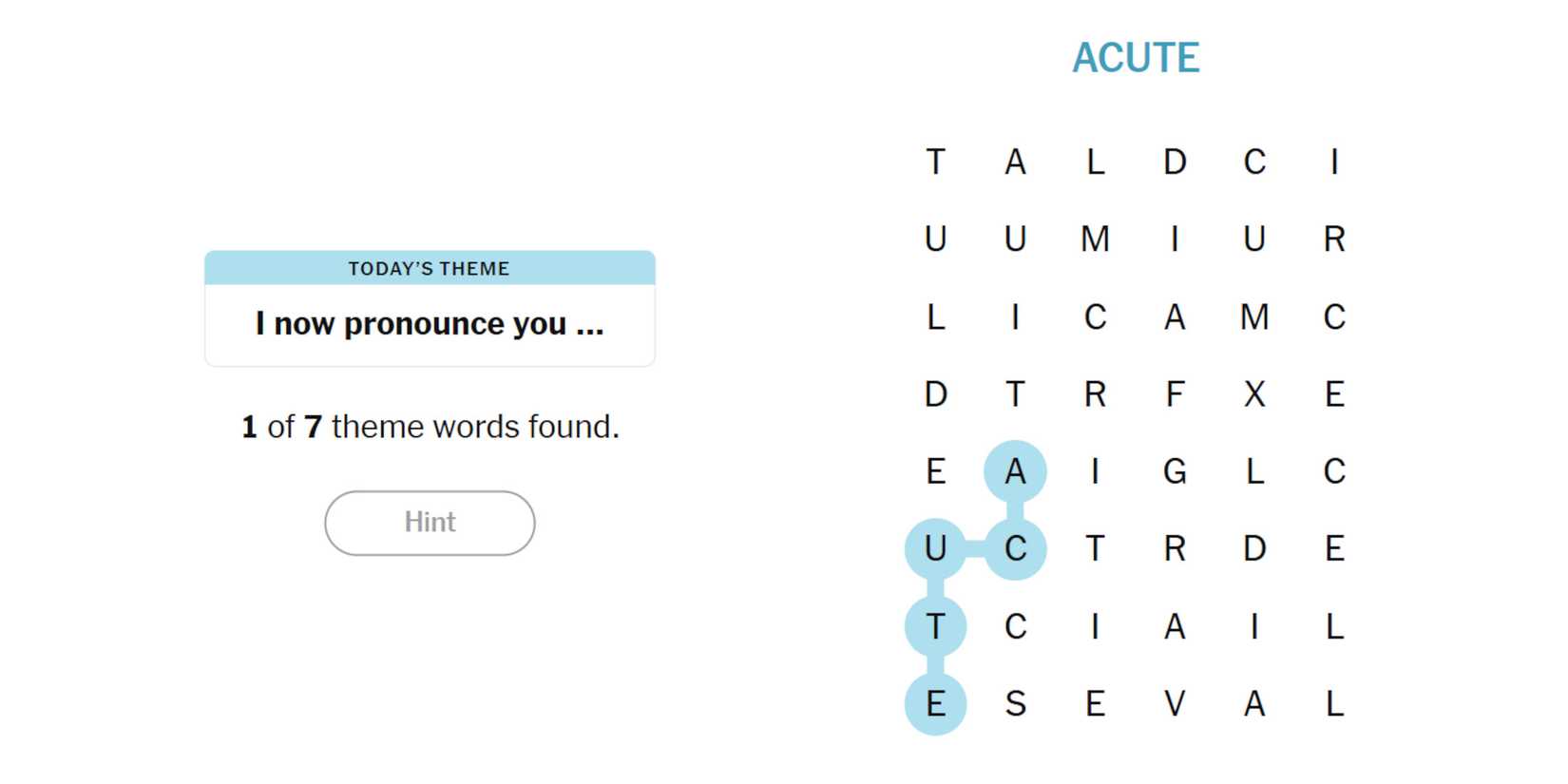Select the M between U and I
Image resolution: width=1568 pixels, height=784 pixels.
click(1095, 239)
